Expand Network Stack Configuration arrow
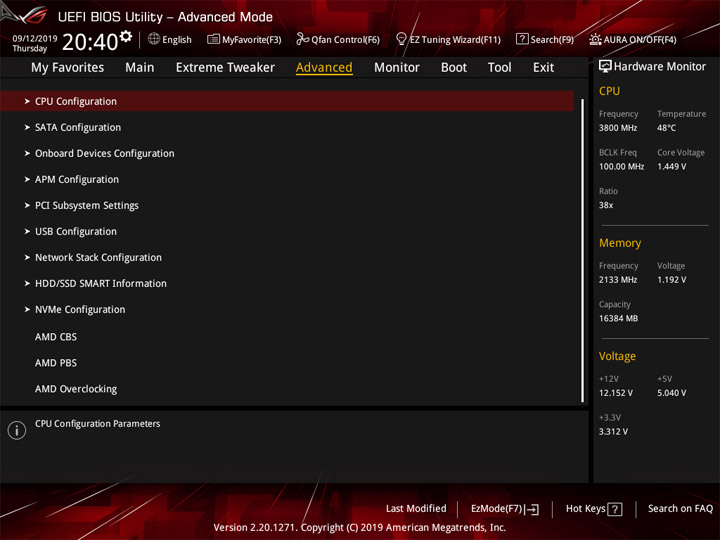This screenshot has width=720, height=540. (27, 258)
